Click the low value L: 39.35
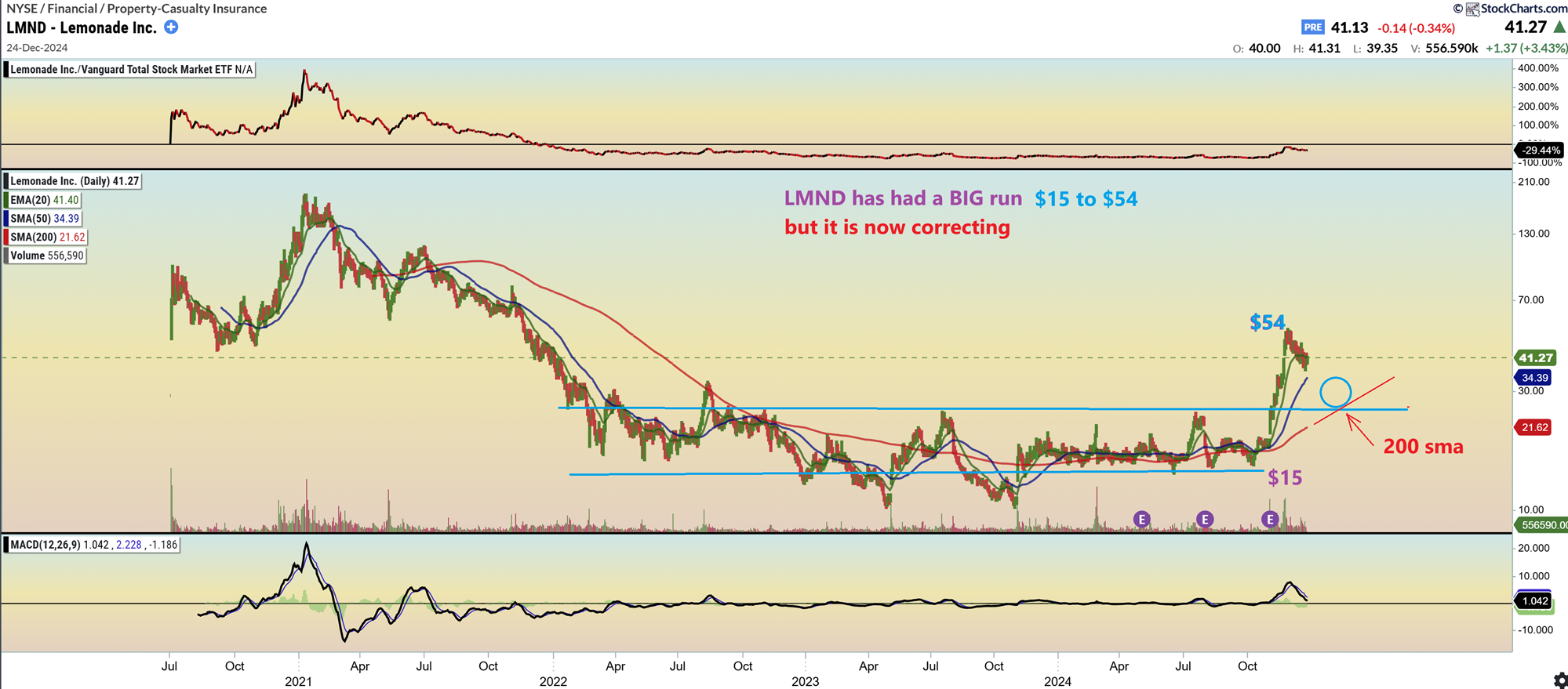The image size is (1568, 689). click(1376, 49)
